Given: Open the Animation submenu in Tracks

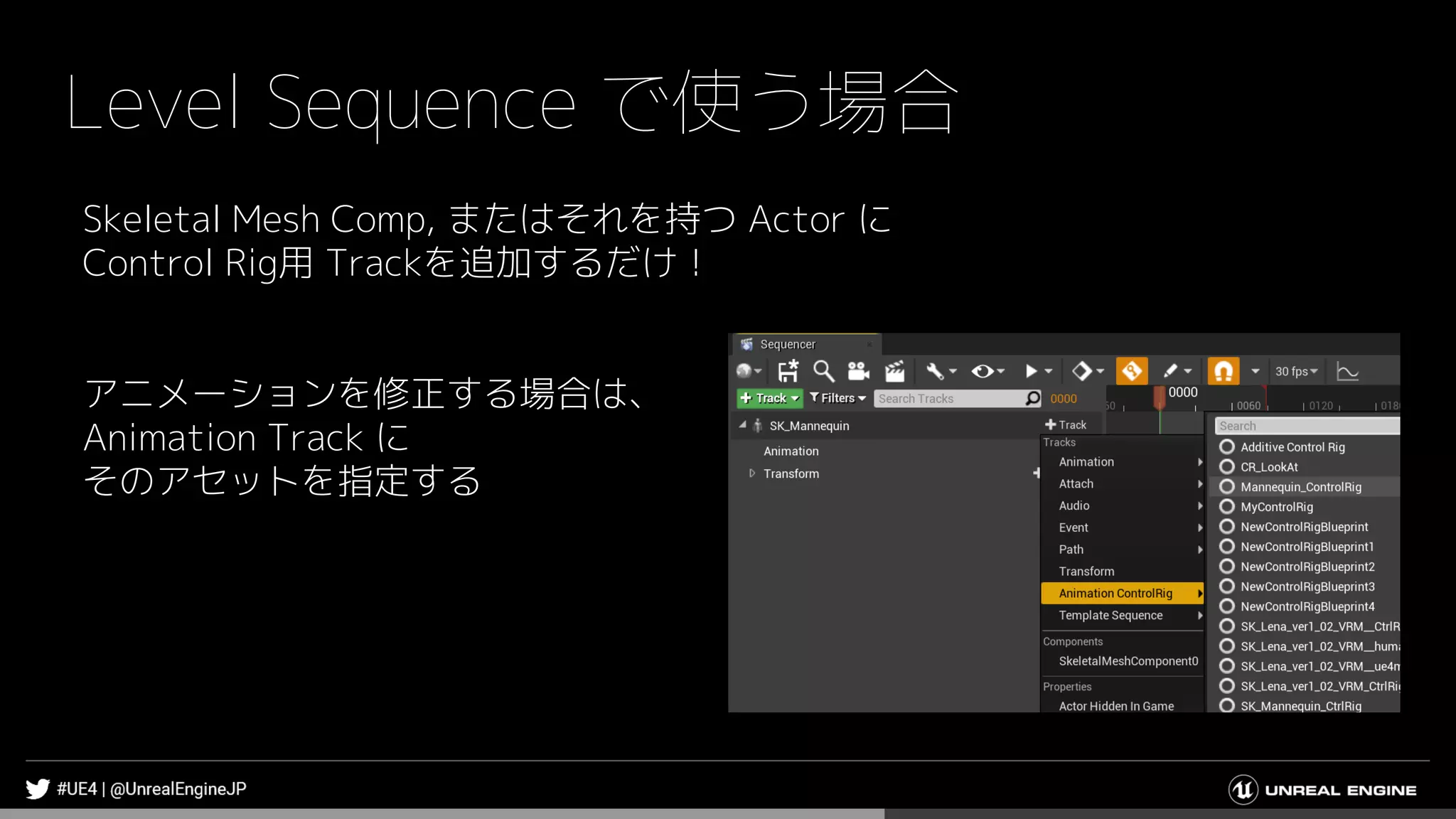Looking at the screenshot, I should [1122, 461].
